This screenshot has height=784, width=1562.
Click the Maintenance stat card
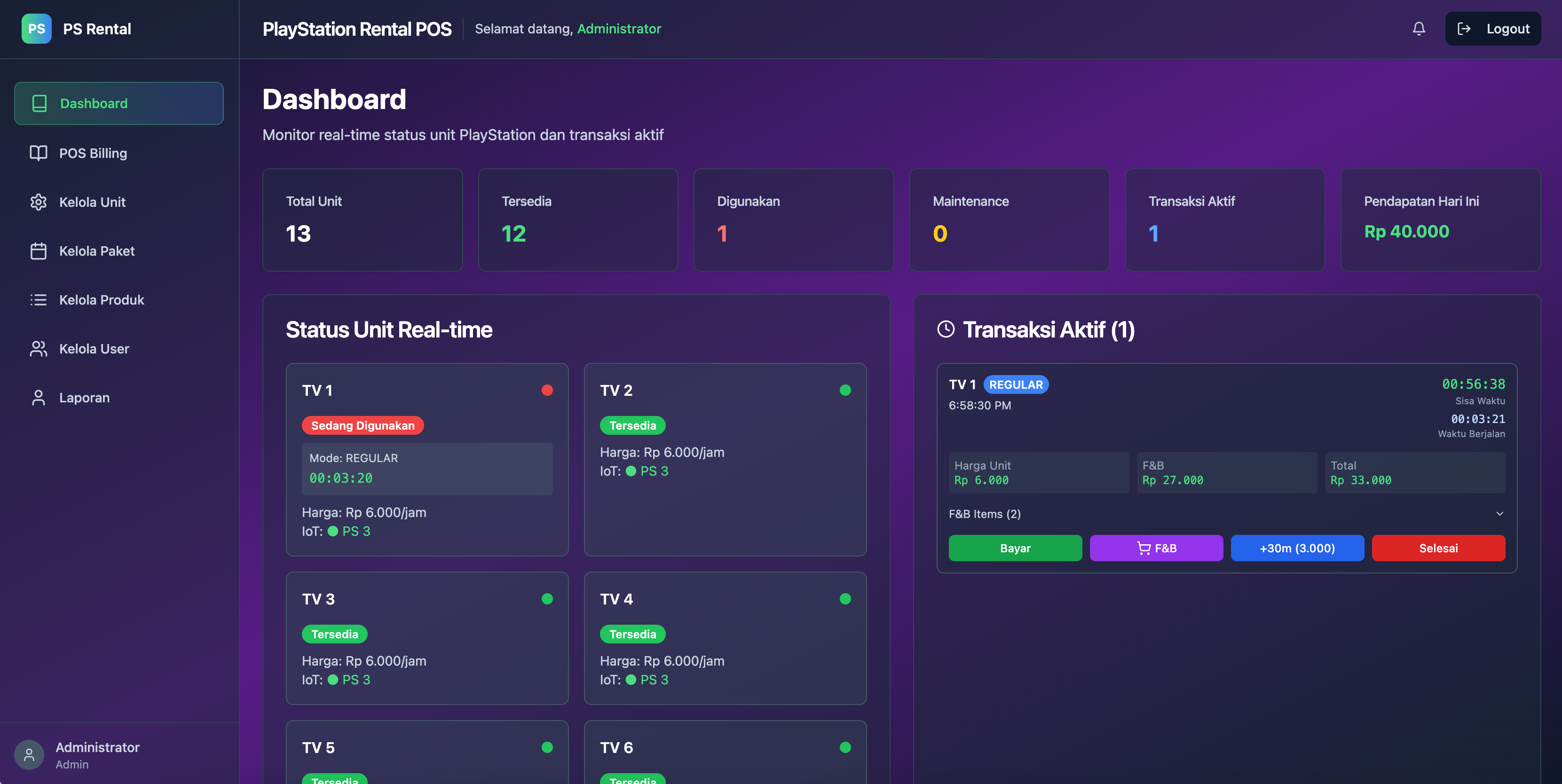[x=1009, y=220]
